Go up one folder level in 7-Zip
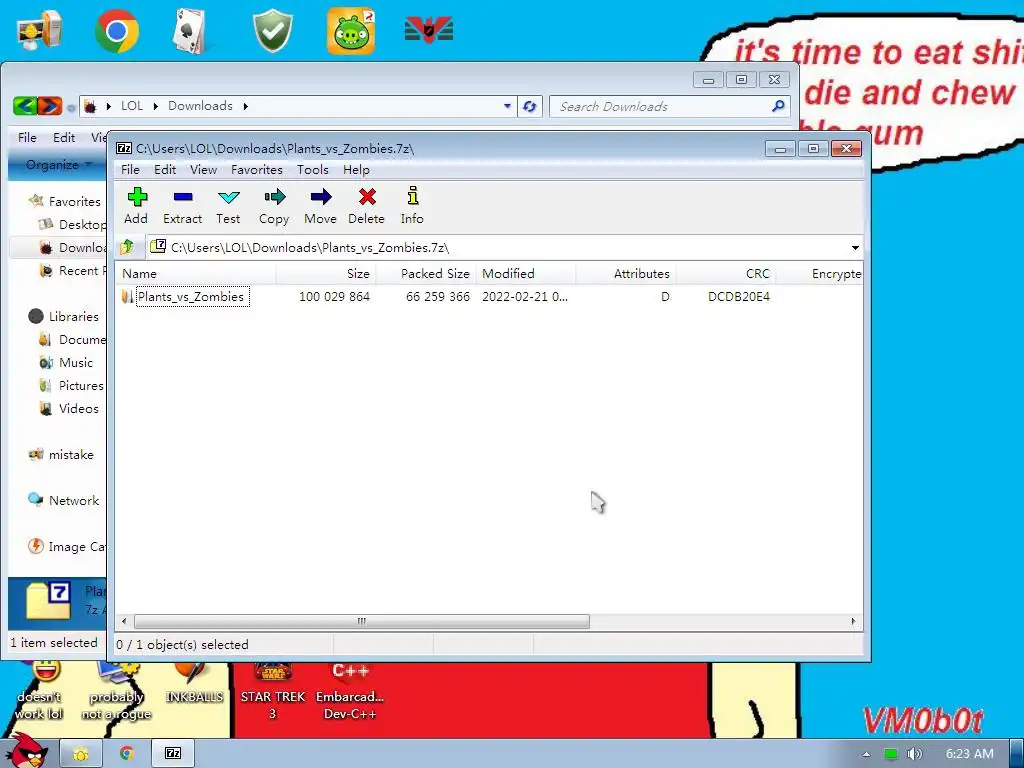The height and width of the screenshot is (768, 1024). click(x=127, y=247)
